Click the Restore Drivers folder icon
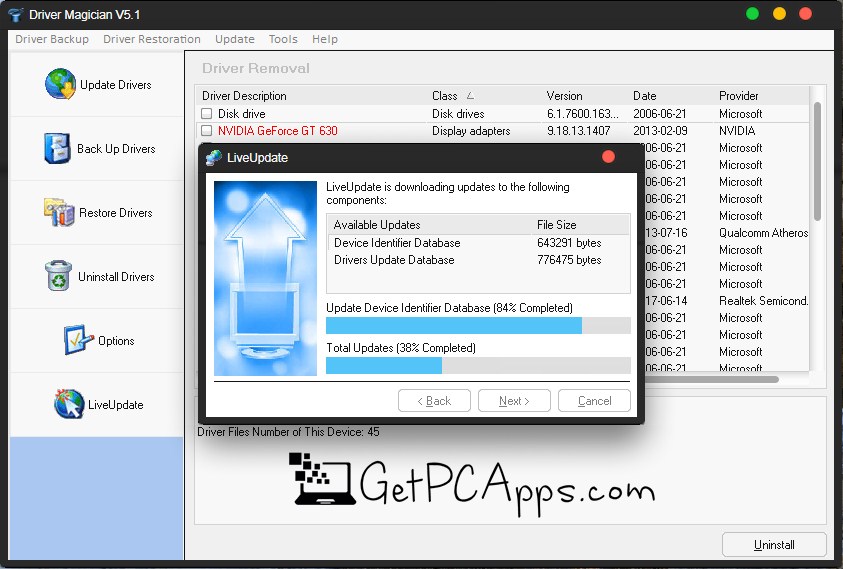The height and width of the screenshot is (569, 843). pyautogui.click(x=59, y=212)
